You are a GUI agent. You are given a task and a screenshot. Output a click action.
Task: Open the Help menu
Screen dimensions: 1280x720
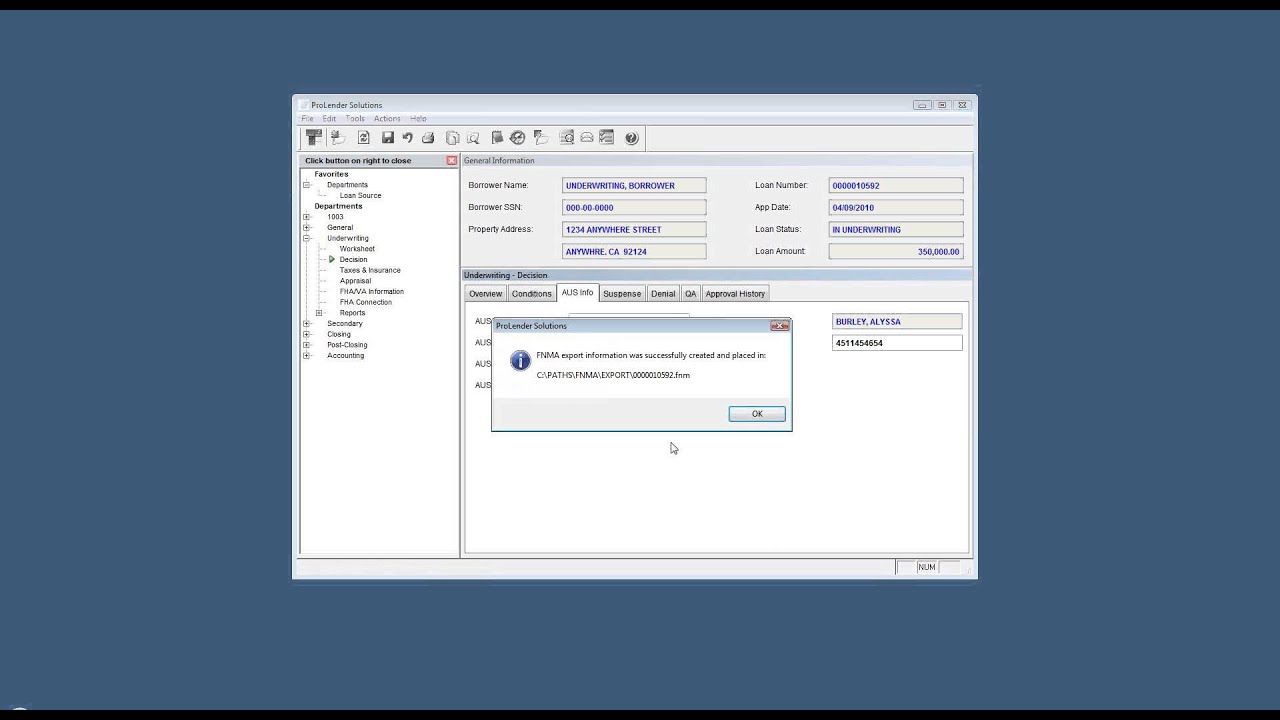tap(418, 119)
